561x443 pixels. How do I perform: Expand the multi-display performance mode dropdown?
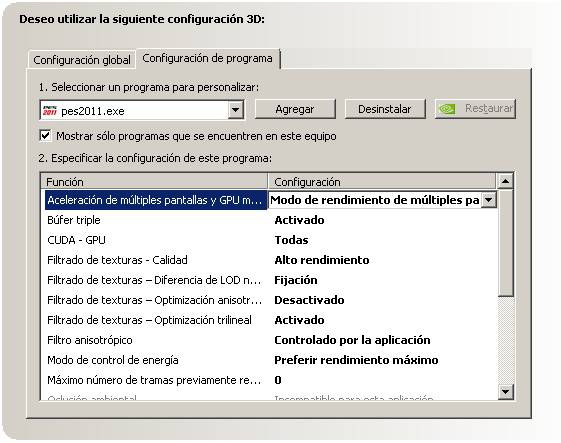[x=489, y=200]
